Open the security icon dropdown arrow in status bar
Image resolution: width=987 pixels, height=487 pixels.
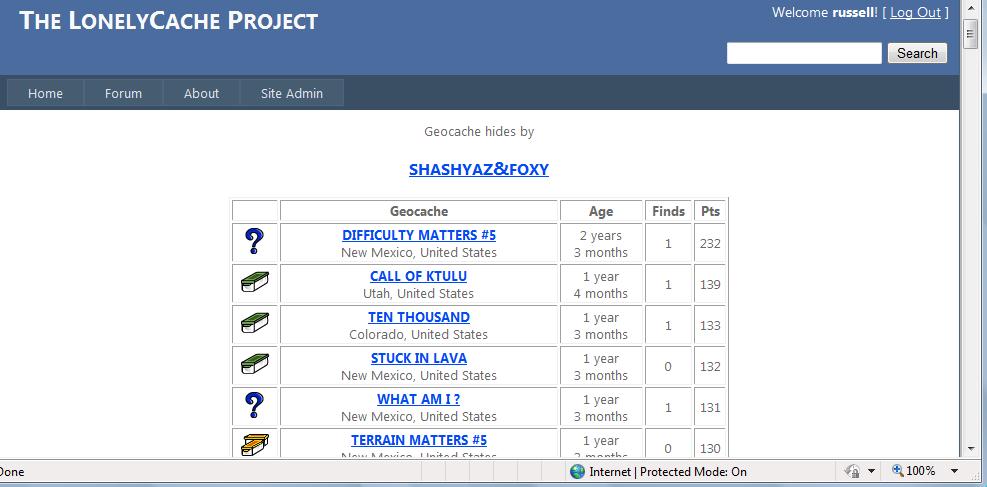(x=871, y=471)
